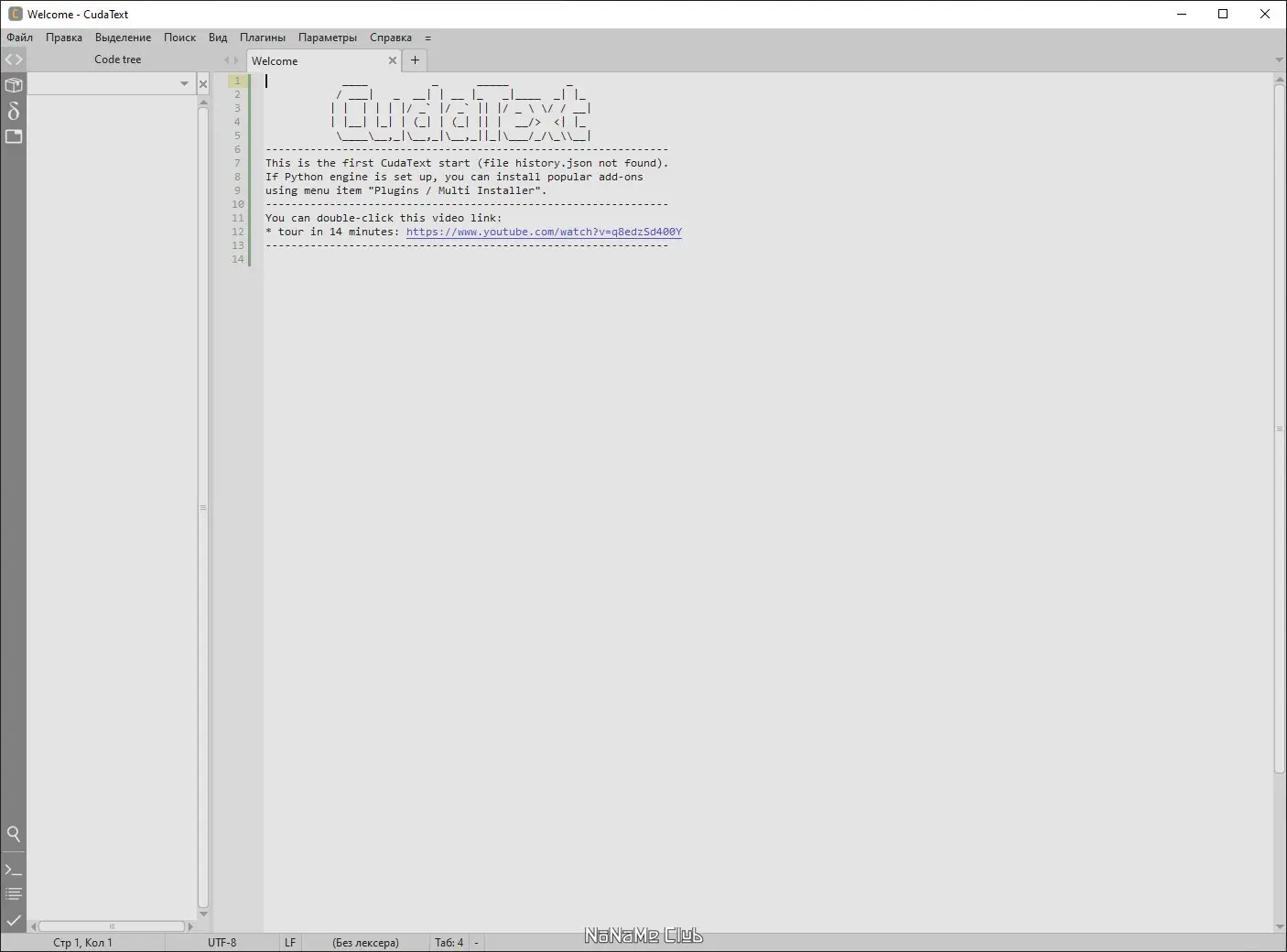Open the Поиск menu
1287x952 pixels.
point(179,38)
